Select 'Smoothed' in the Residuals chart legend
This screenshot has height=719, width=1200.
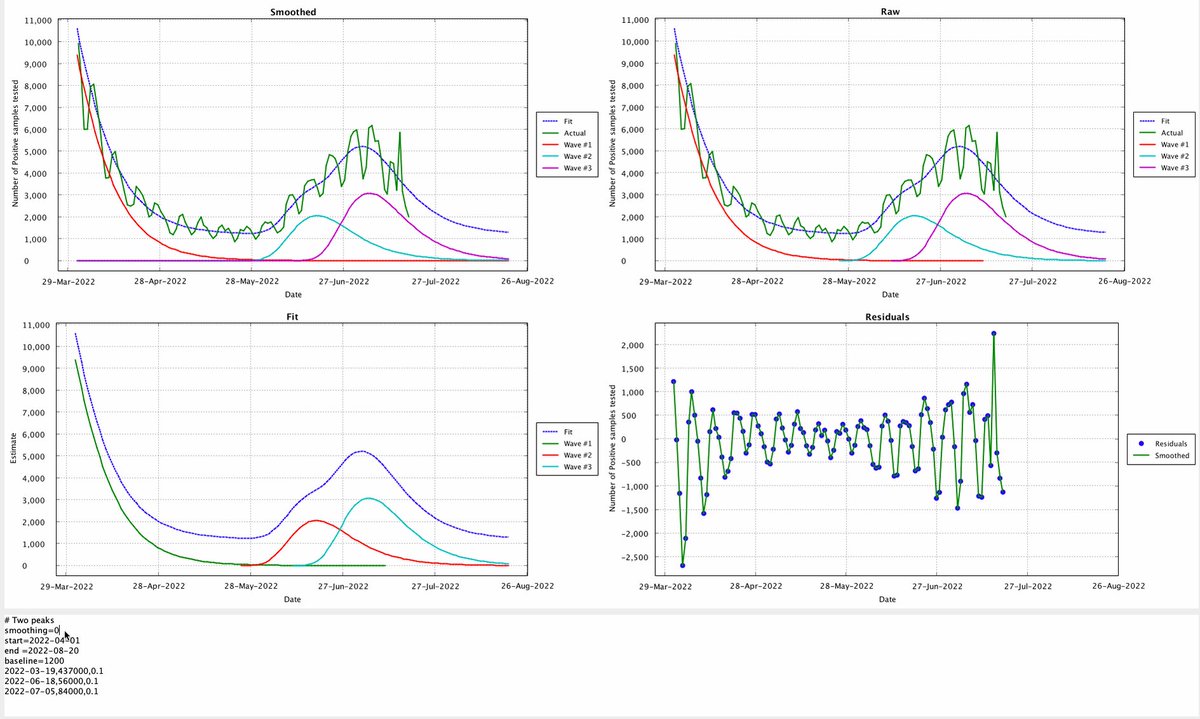[1172, 454]
